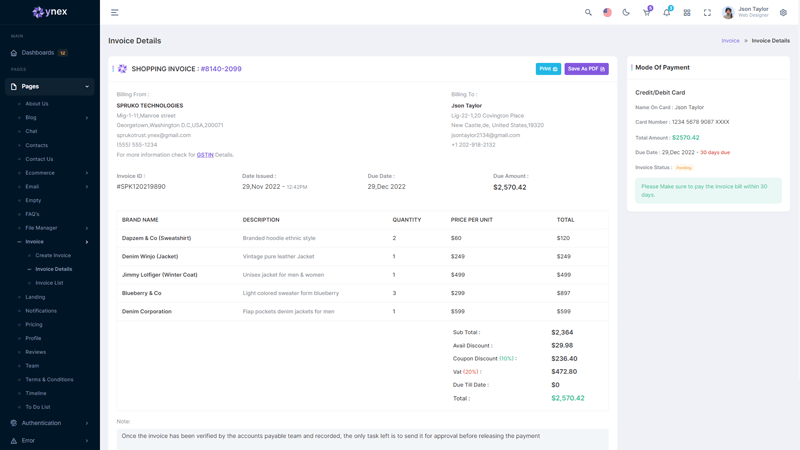Screen dimensions: 800x450
Task: Open the apps grid shortcut icon
Action: [x=687, y=13]
